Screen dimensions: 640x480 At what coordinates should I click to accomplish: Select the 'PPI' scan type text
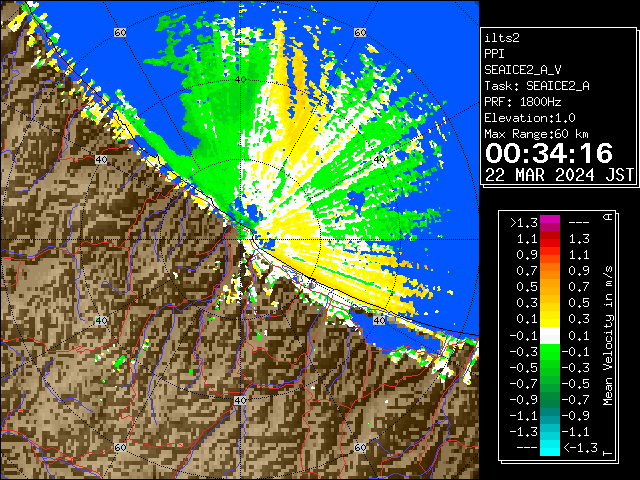(494, 54)
